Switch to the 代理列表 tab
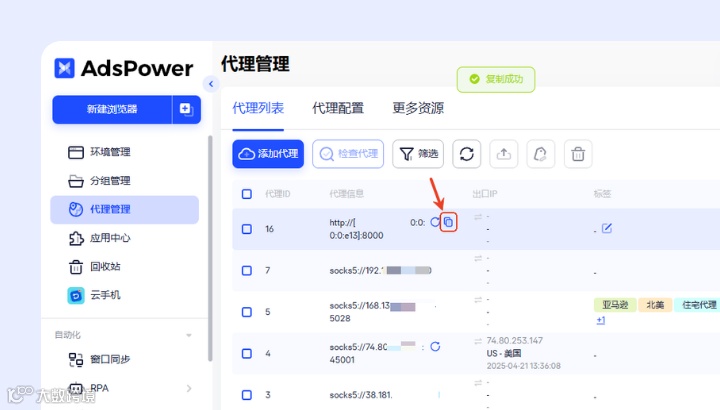 (x=258, y=108)
